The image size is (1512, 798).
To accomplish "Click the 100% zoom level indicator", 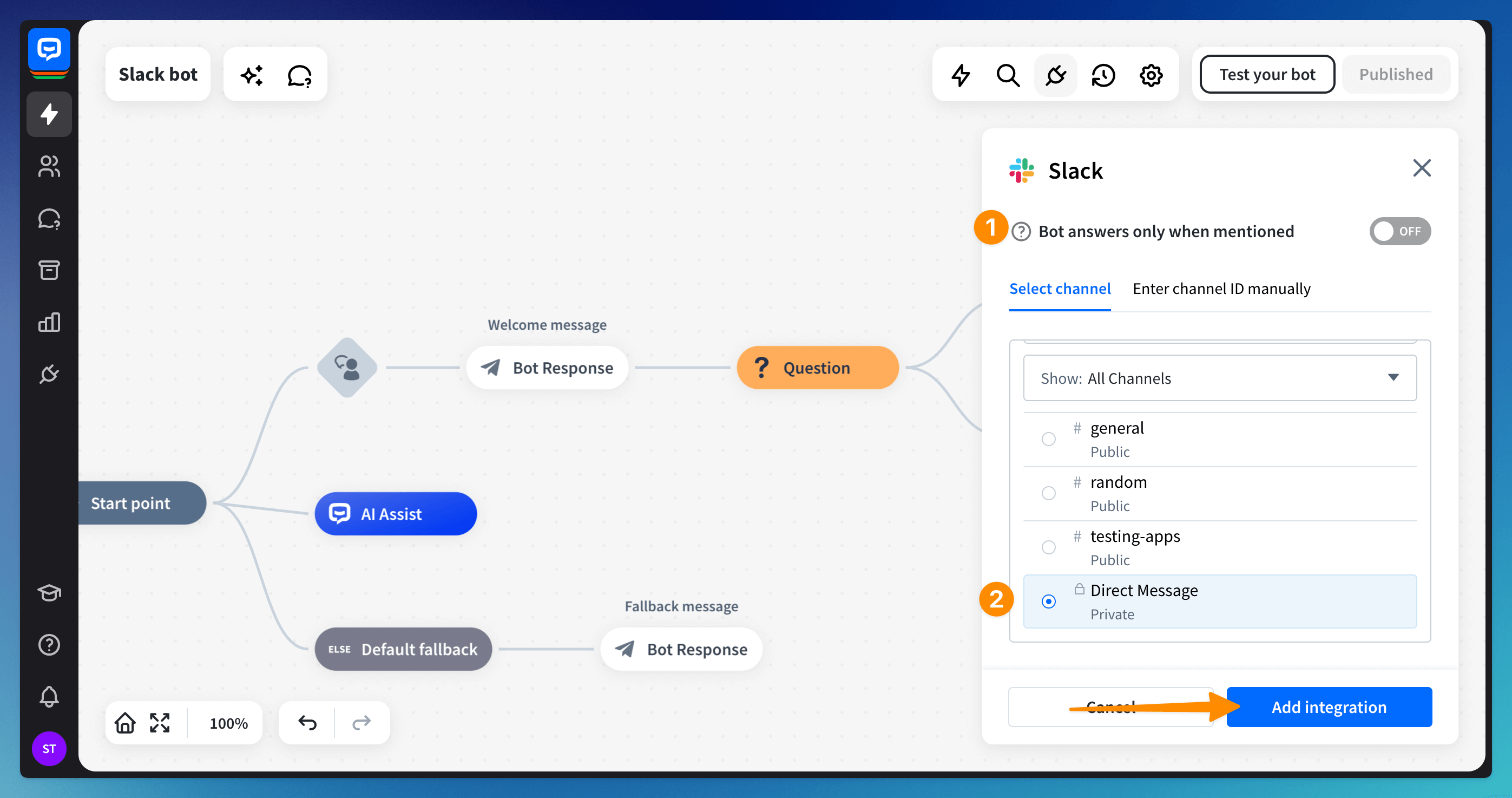I will pyautogui.click(x=228, y=723).
